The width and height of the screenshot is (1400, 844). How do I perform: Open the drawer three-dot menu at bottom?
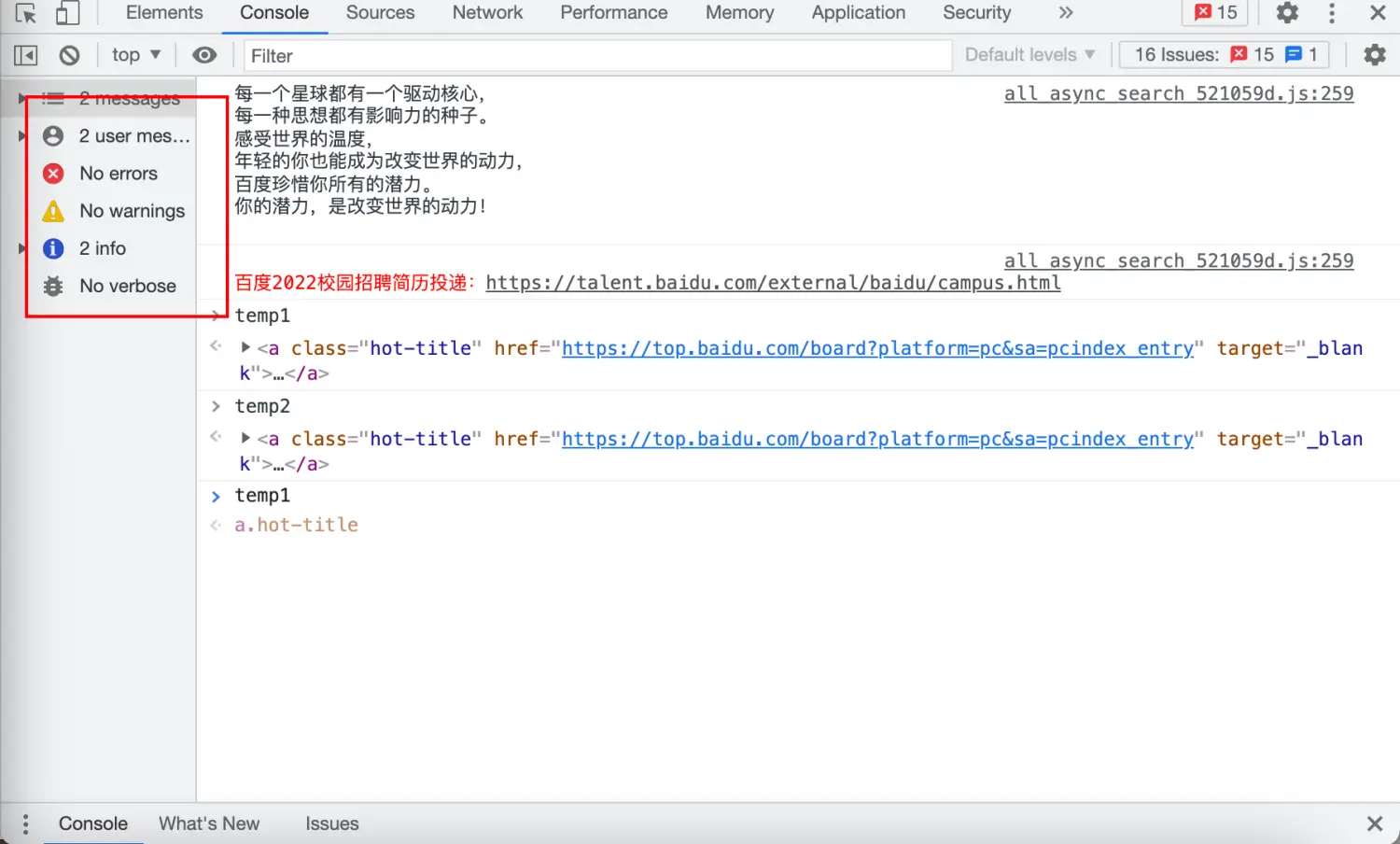coord(25,823)
